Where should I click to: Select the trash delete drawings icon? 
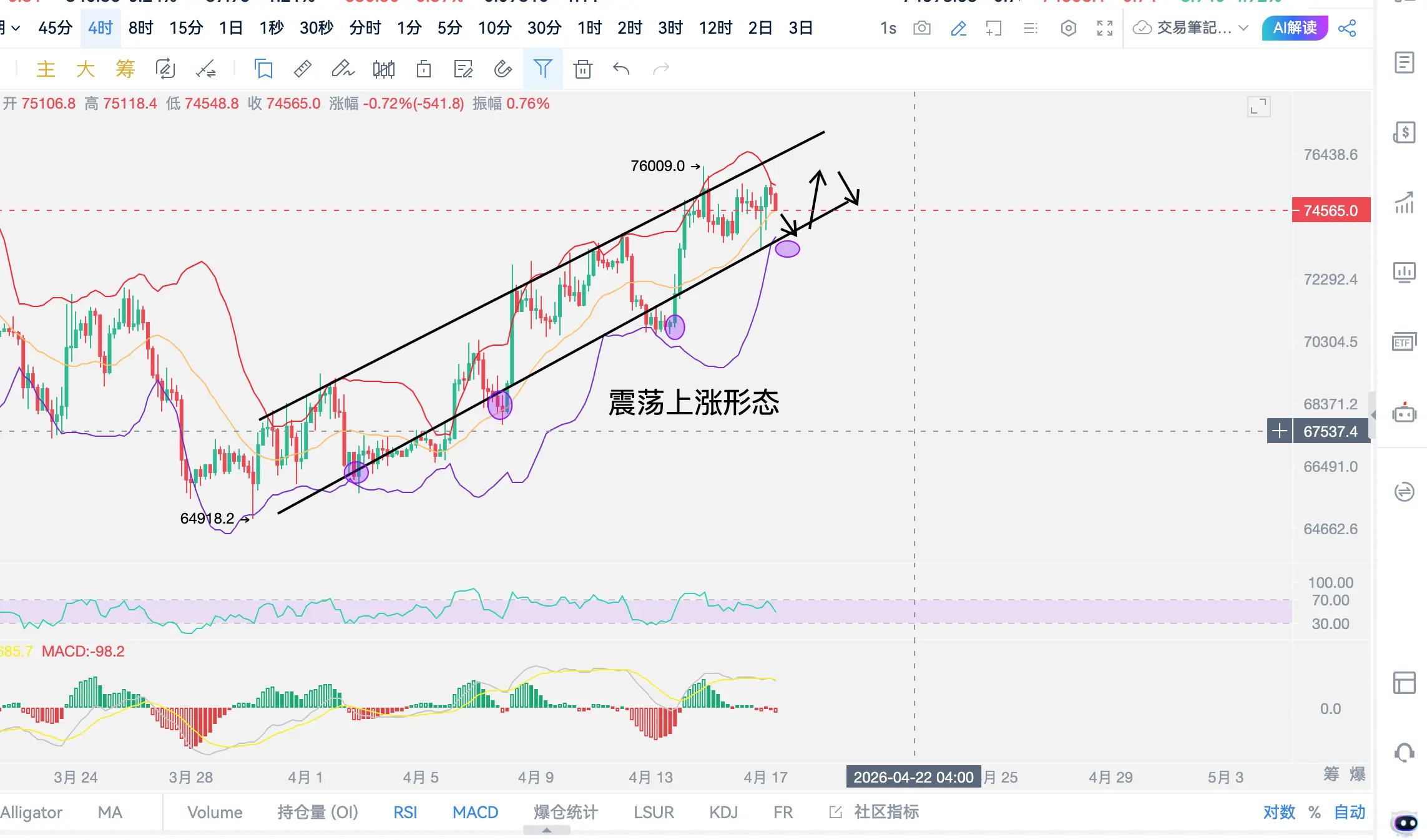pos(582,69)
